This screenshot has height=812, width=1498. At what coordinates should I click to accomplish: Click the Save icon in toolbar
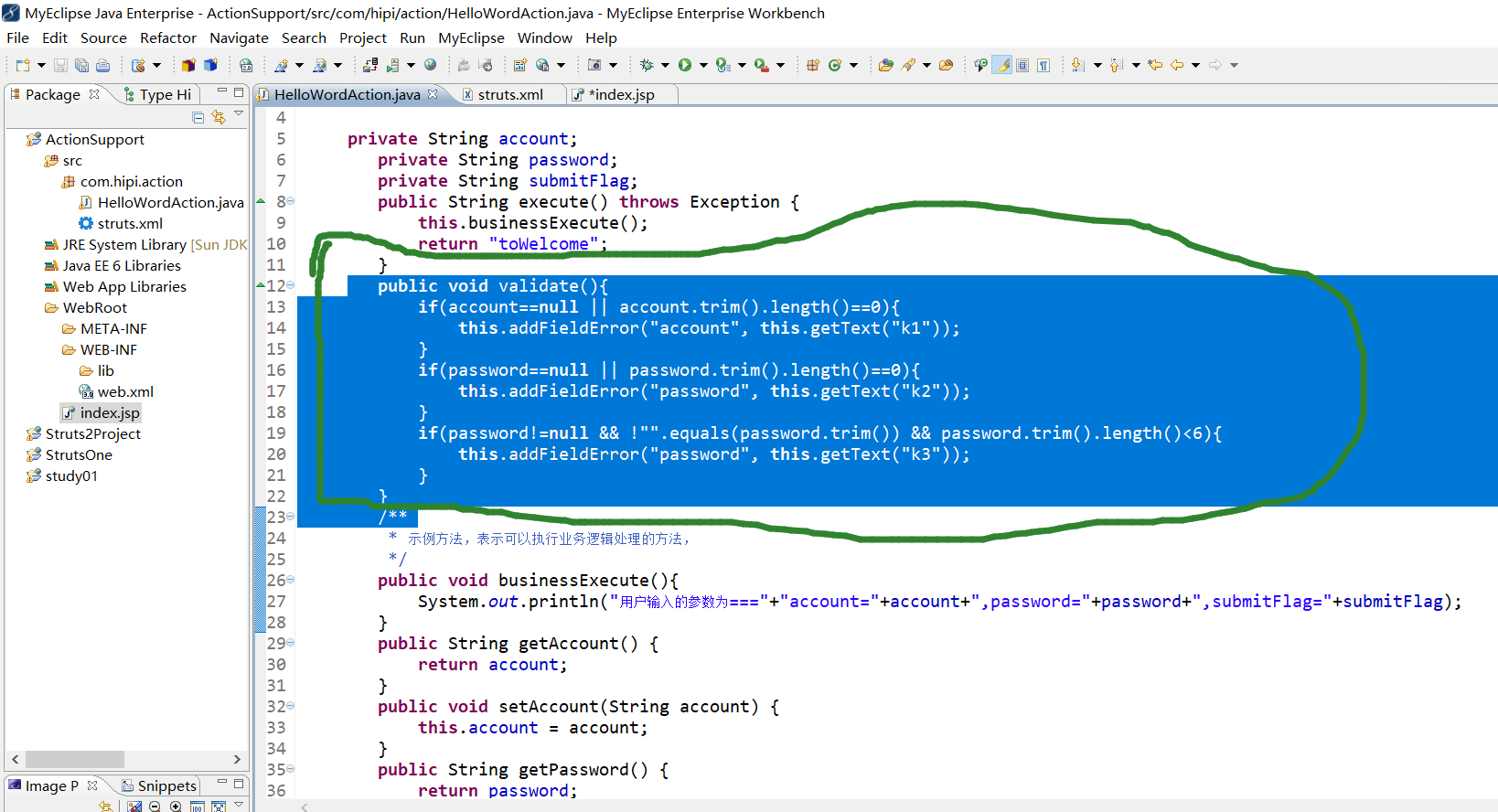[x=60, y=65]
